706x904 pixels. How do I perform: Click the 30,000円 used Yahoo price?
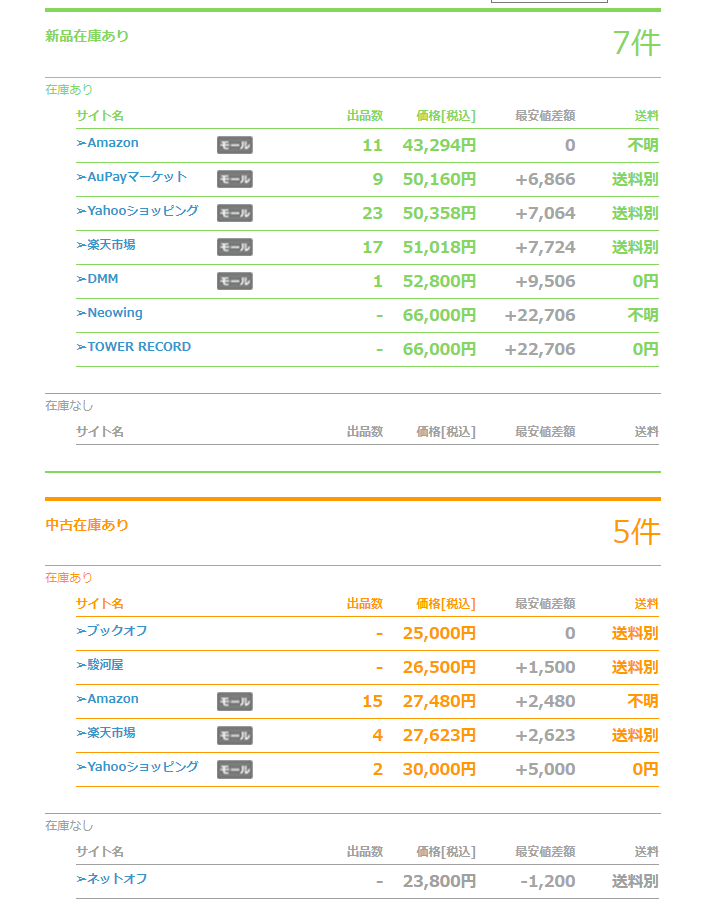click(439, 770)
